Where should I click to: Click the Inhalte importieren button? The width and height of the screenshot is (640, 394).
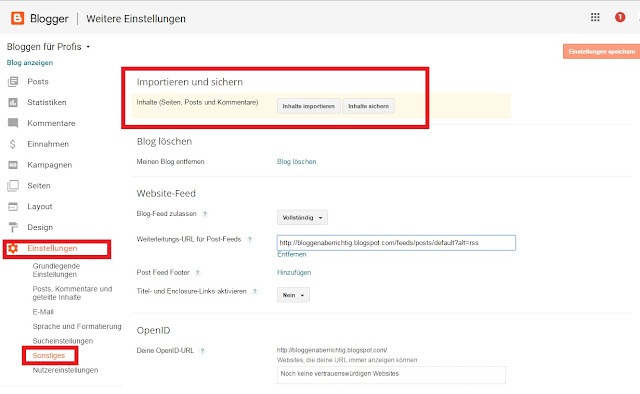coord(309,106)
